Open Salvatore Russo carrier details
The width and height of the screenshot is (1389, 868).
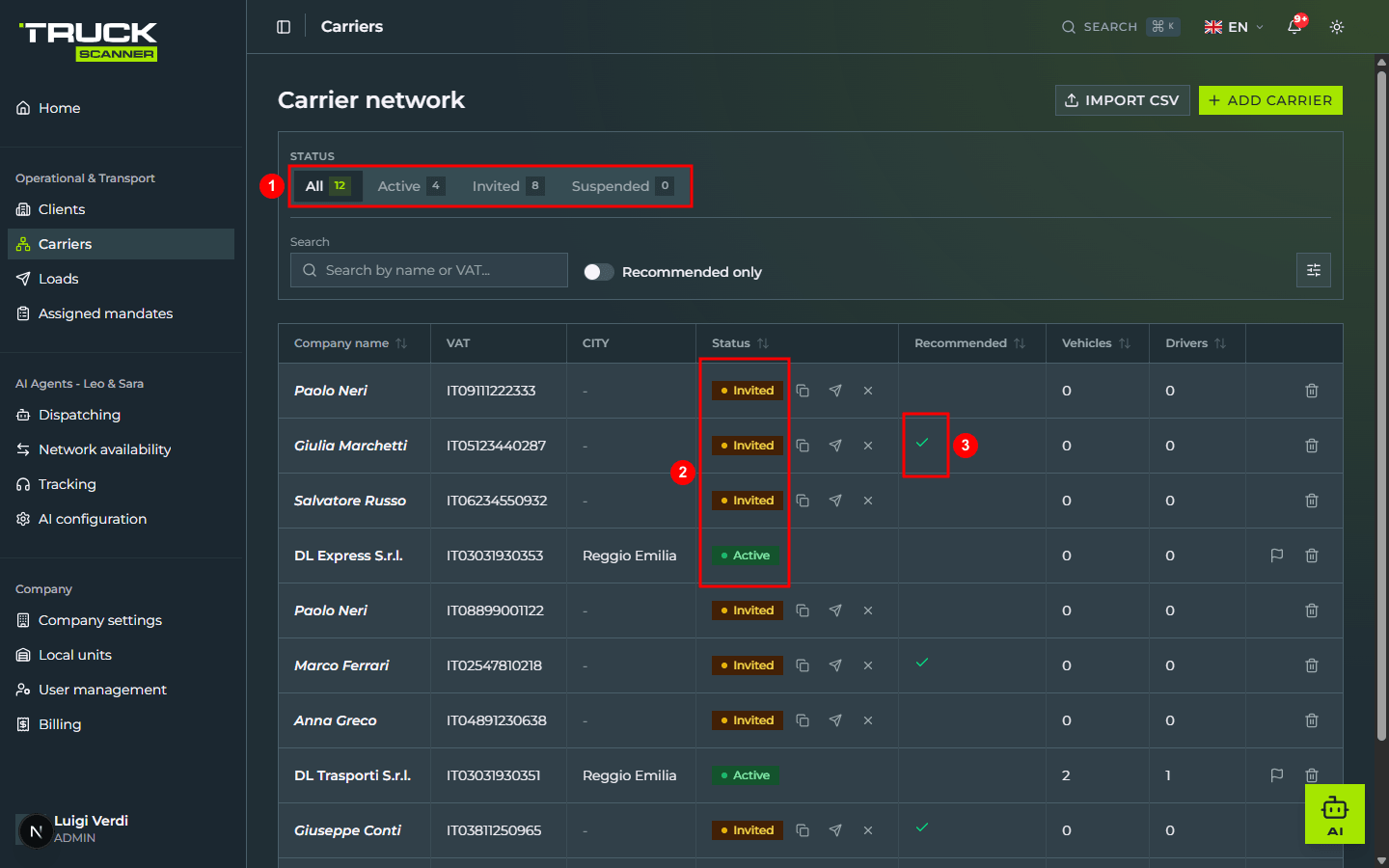pos(350,501)
